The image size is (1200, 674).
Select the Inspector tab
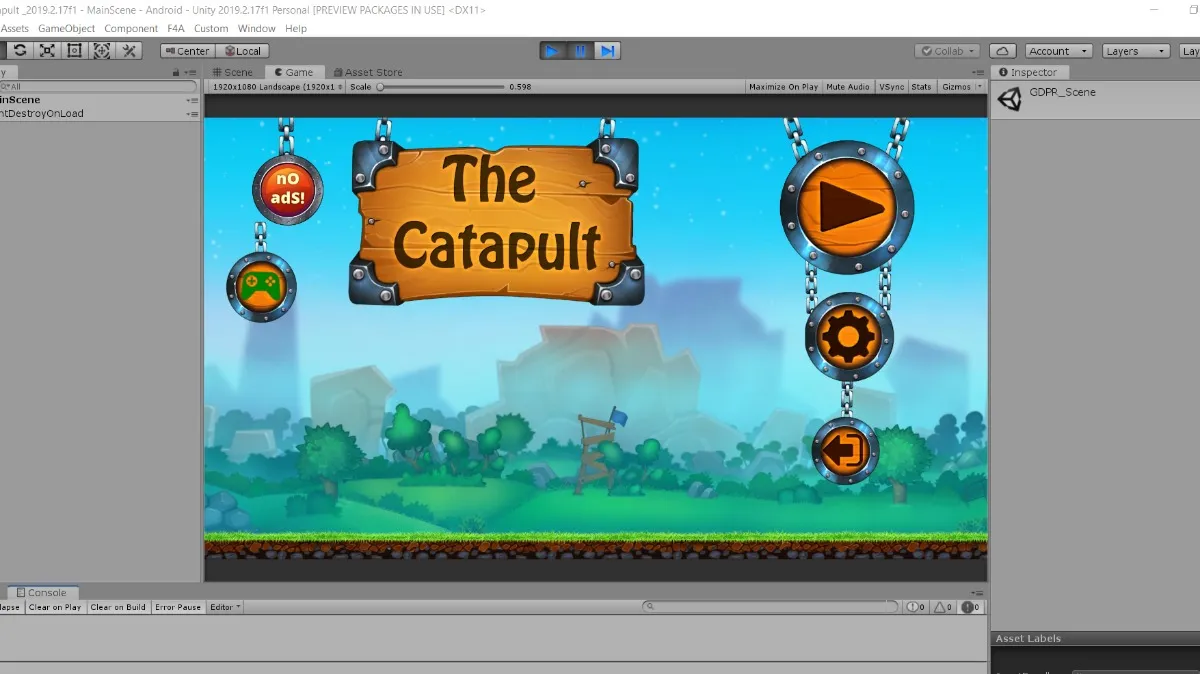1029,72
